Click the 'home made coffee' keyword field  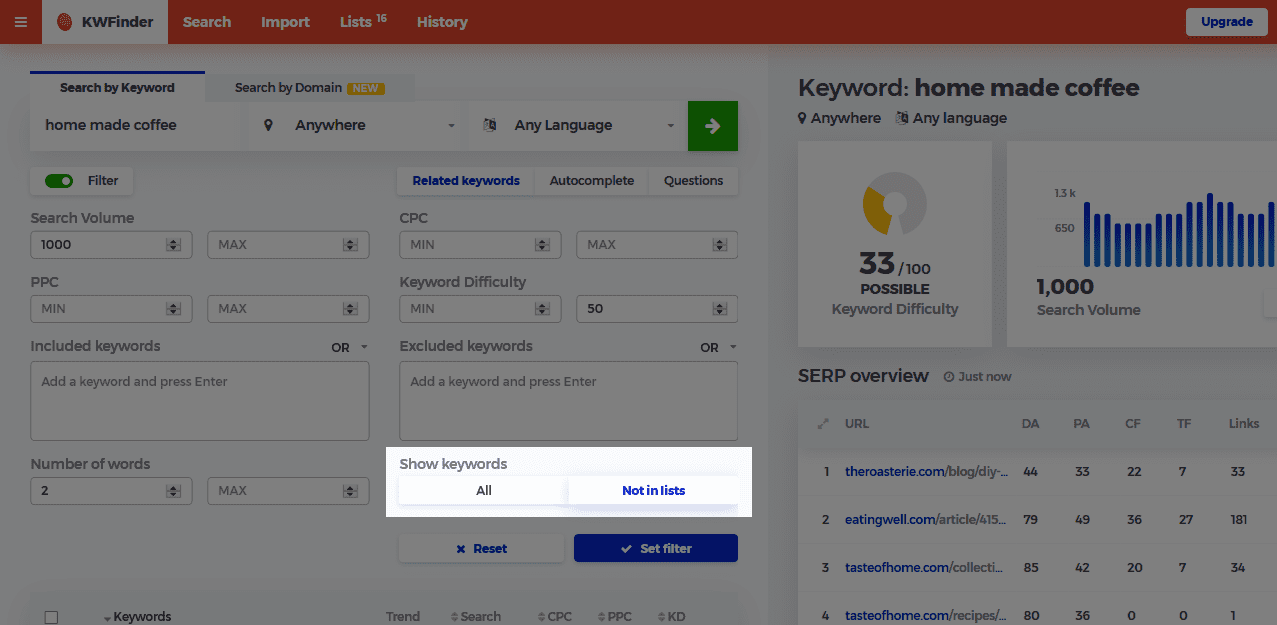click(x=140, y=125)
